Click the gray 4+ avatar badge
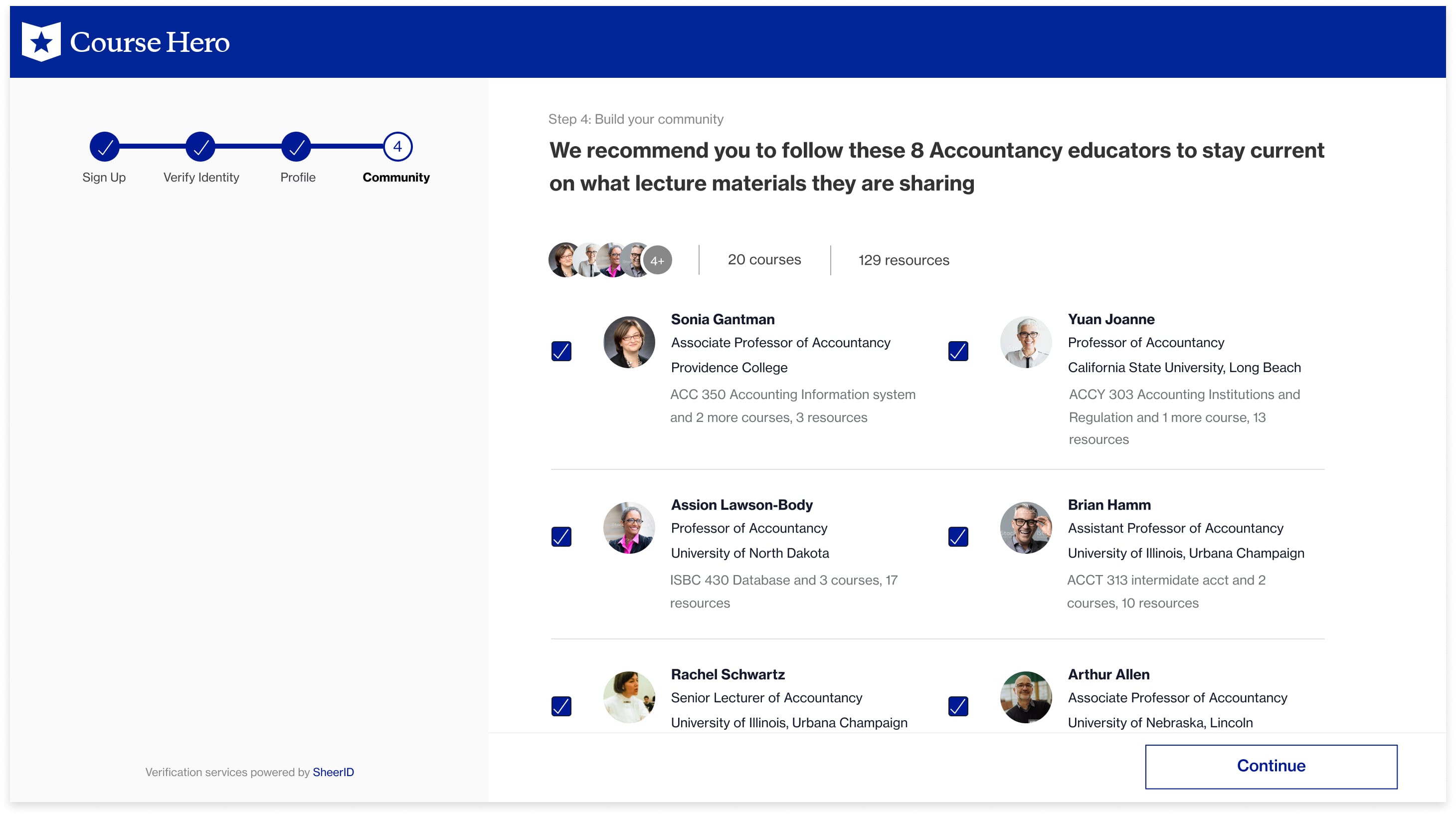1456x816 pixels. coord(657,261)
